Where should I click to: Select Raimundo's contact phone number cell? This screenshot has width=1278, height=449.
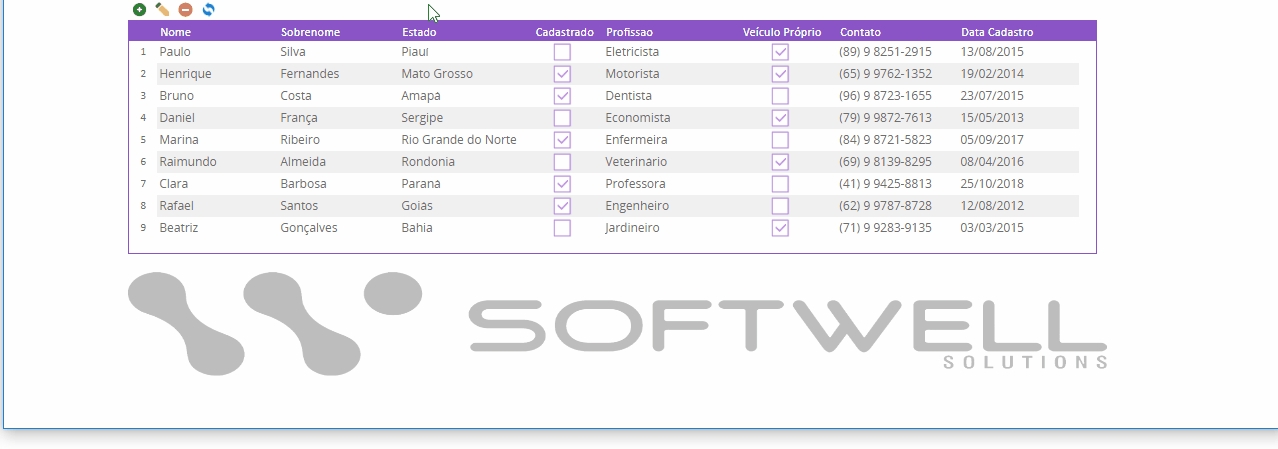[885, 162]
